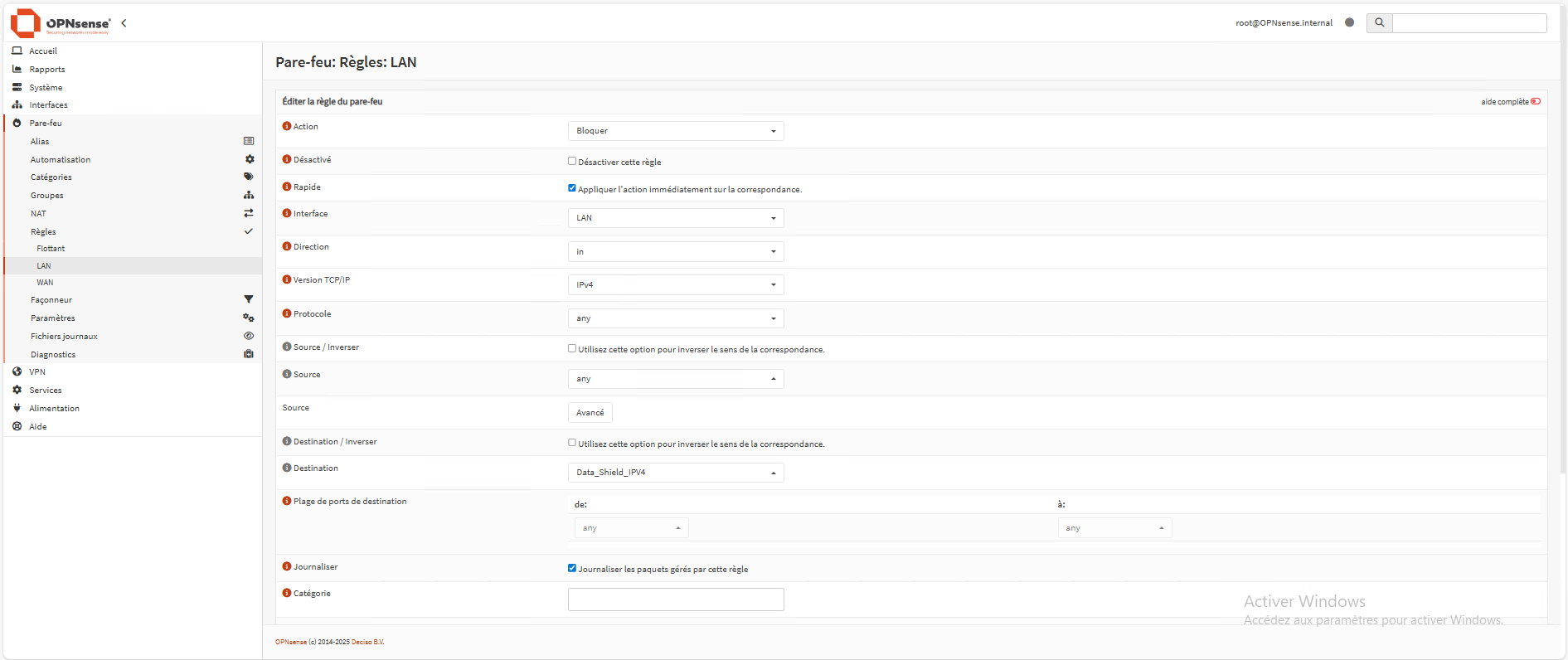This screenshot has height=660, width=1568.
Task: Click the search magnifier icon
Action: point(1379,23)
